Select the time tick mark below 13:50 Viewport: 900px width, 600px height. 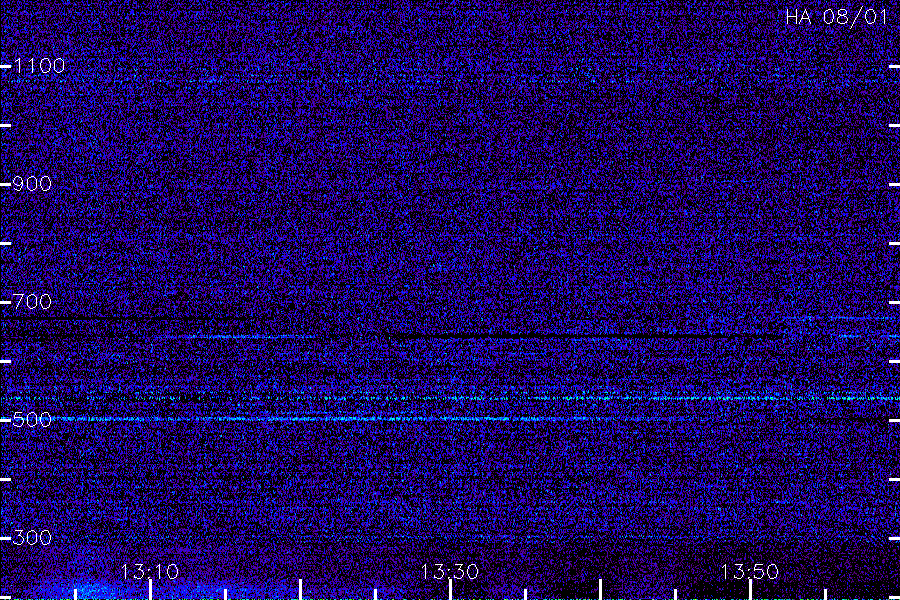click(750, 590)
